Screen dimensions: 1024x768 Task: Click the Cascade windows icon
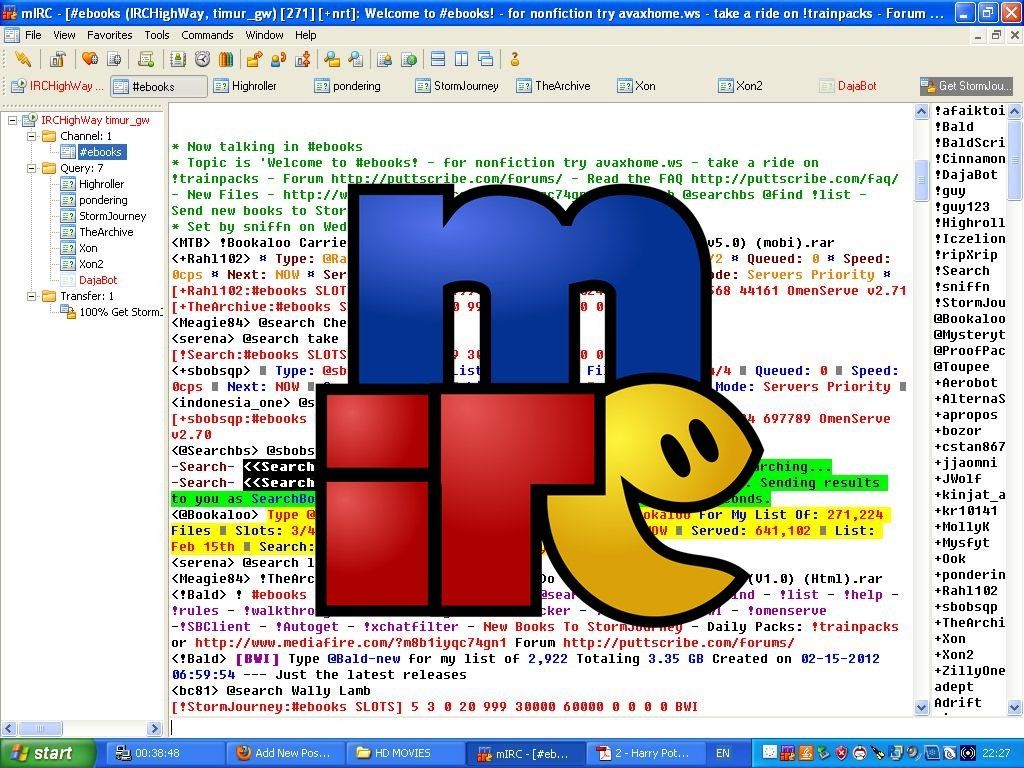coord(486,59)
